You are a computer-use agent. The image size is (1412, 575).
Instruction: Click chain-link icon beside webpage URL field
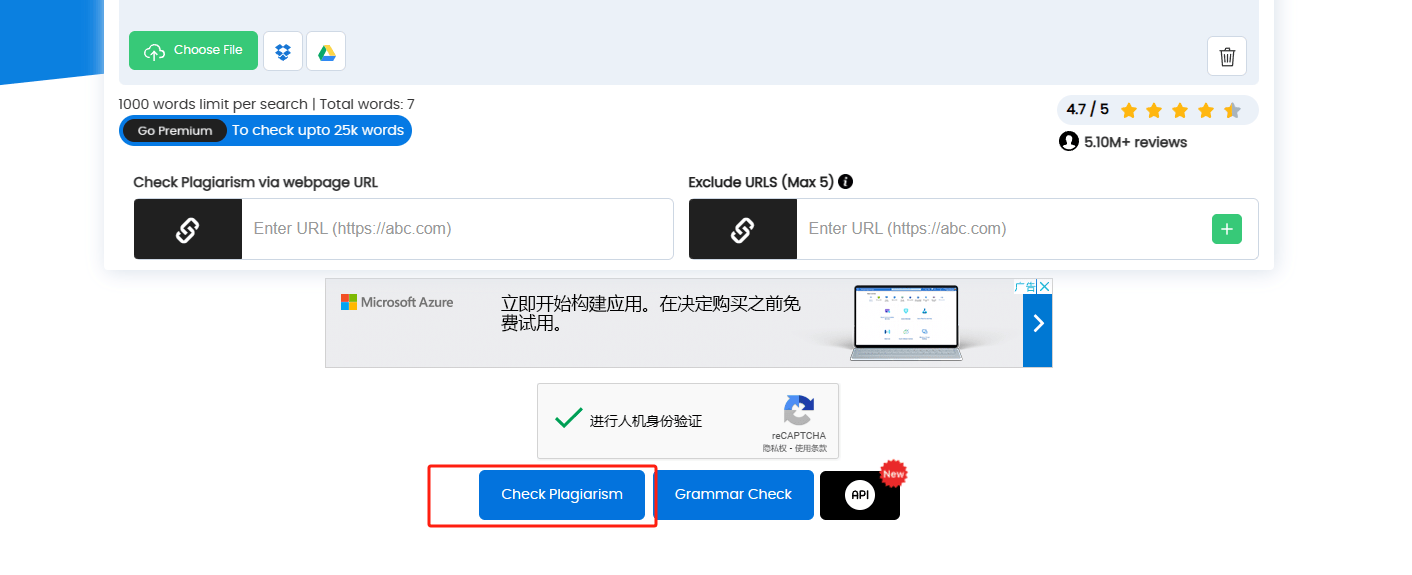pos(188,229)
